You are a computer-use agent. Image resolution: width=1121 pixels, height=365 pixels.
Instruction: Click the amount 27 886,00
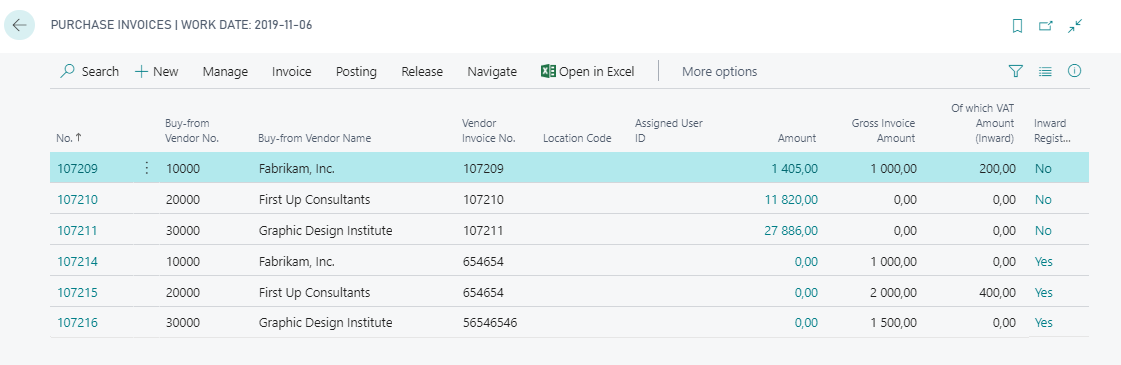coord(791,231)
